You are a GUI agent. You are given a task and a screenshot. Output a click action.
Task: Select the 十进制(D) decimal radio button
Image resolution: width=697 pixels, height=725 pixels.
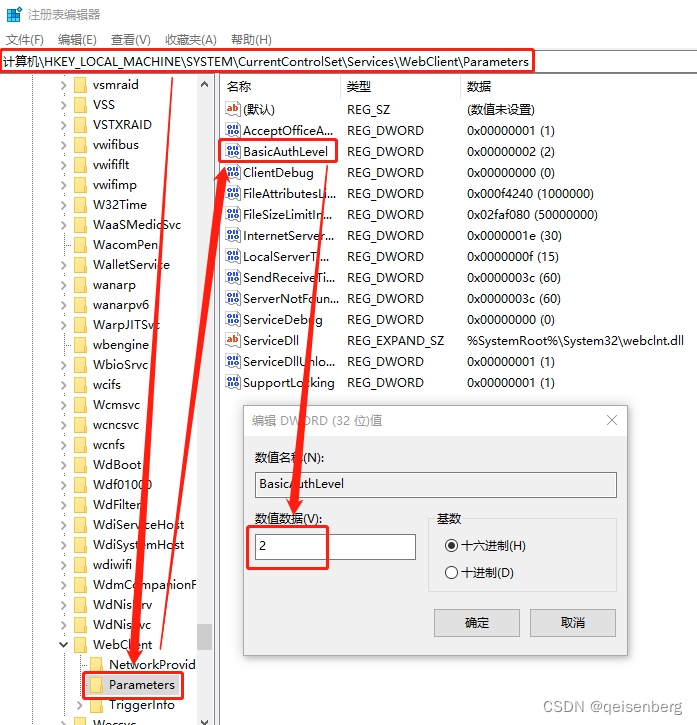[451, 573]
